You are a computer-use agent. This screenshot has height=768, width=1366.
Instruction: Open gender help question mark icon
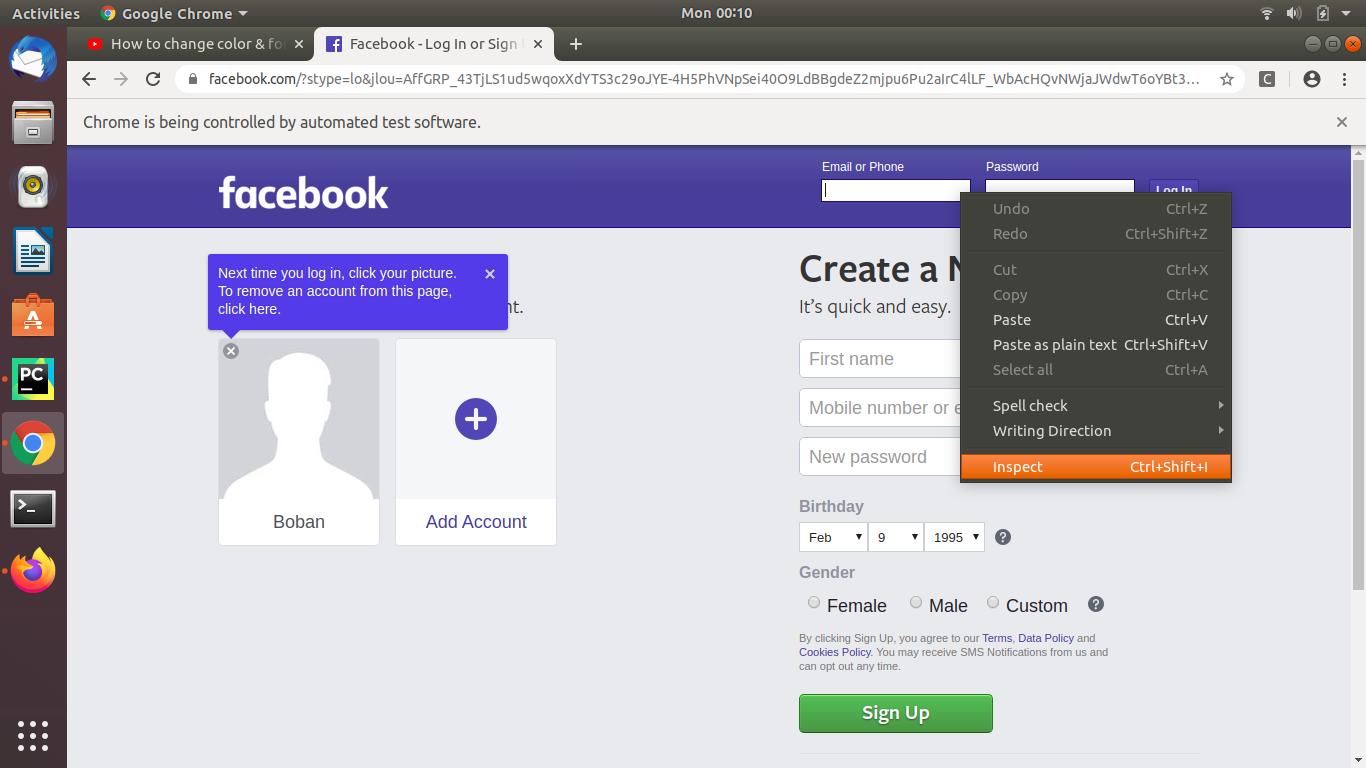point(1096,604)
